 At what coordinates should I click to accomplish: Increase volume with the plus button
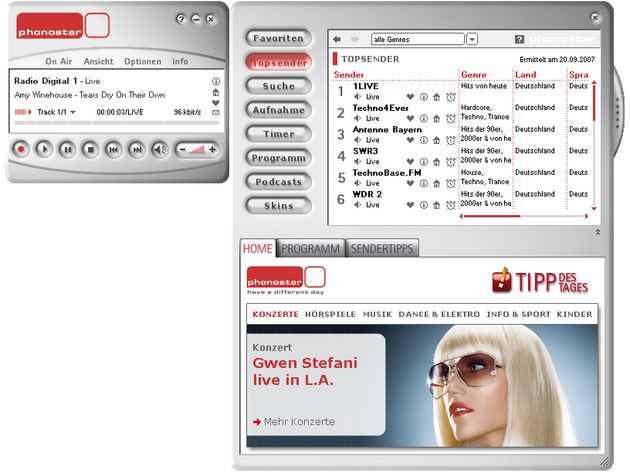tap(213, 150)
